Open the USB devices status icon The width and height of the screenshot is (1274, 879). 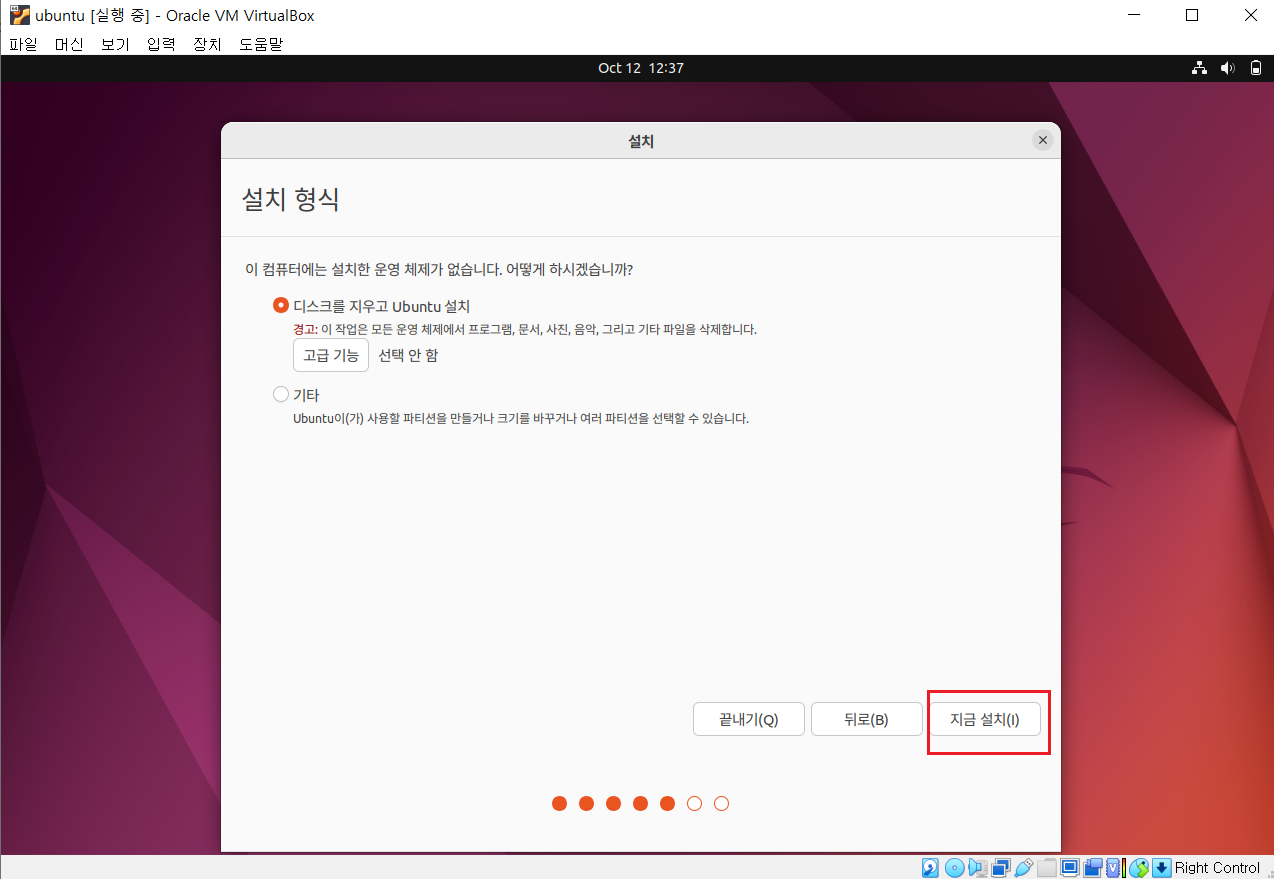[1024, 867]
